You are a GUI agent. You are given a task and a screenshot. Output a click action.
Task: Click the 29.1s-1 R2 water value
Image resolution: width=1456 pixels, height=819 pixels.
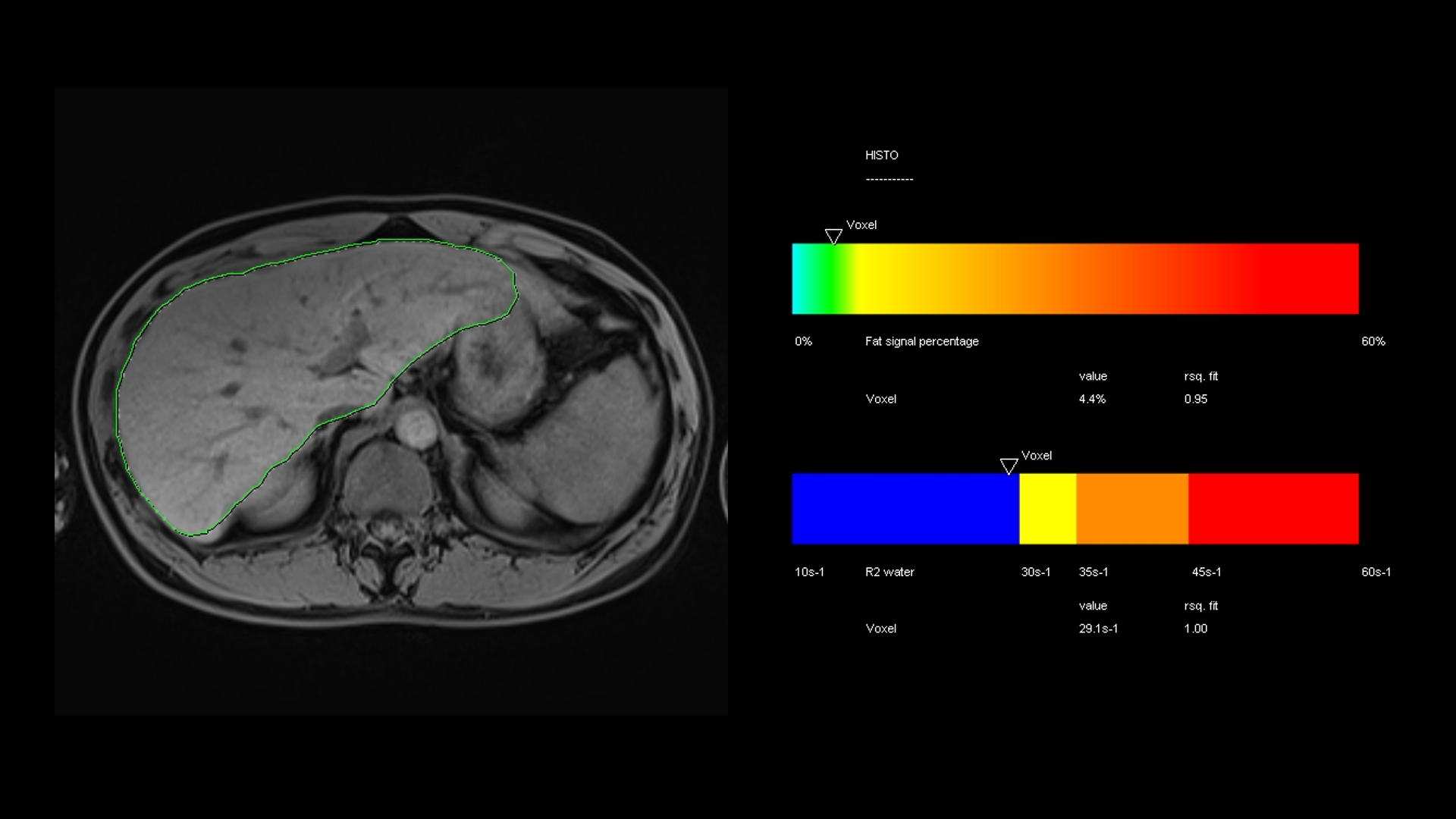(1098, 629)
